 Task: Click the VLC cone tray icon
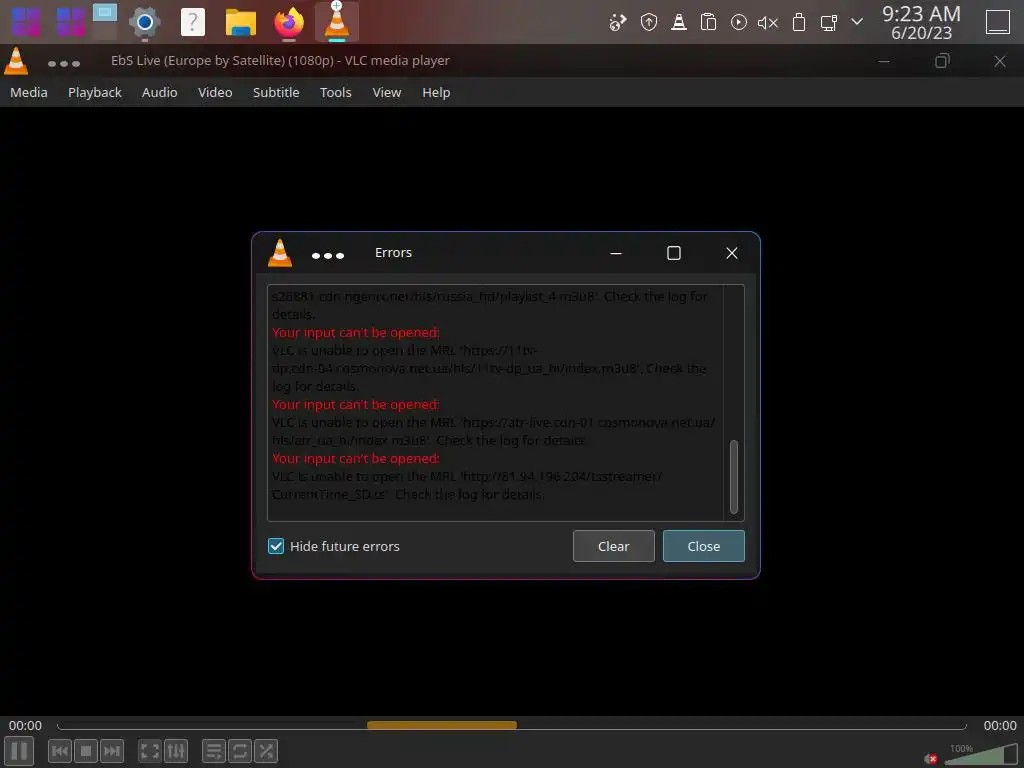tap(679, 22)
